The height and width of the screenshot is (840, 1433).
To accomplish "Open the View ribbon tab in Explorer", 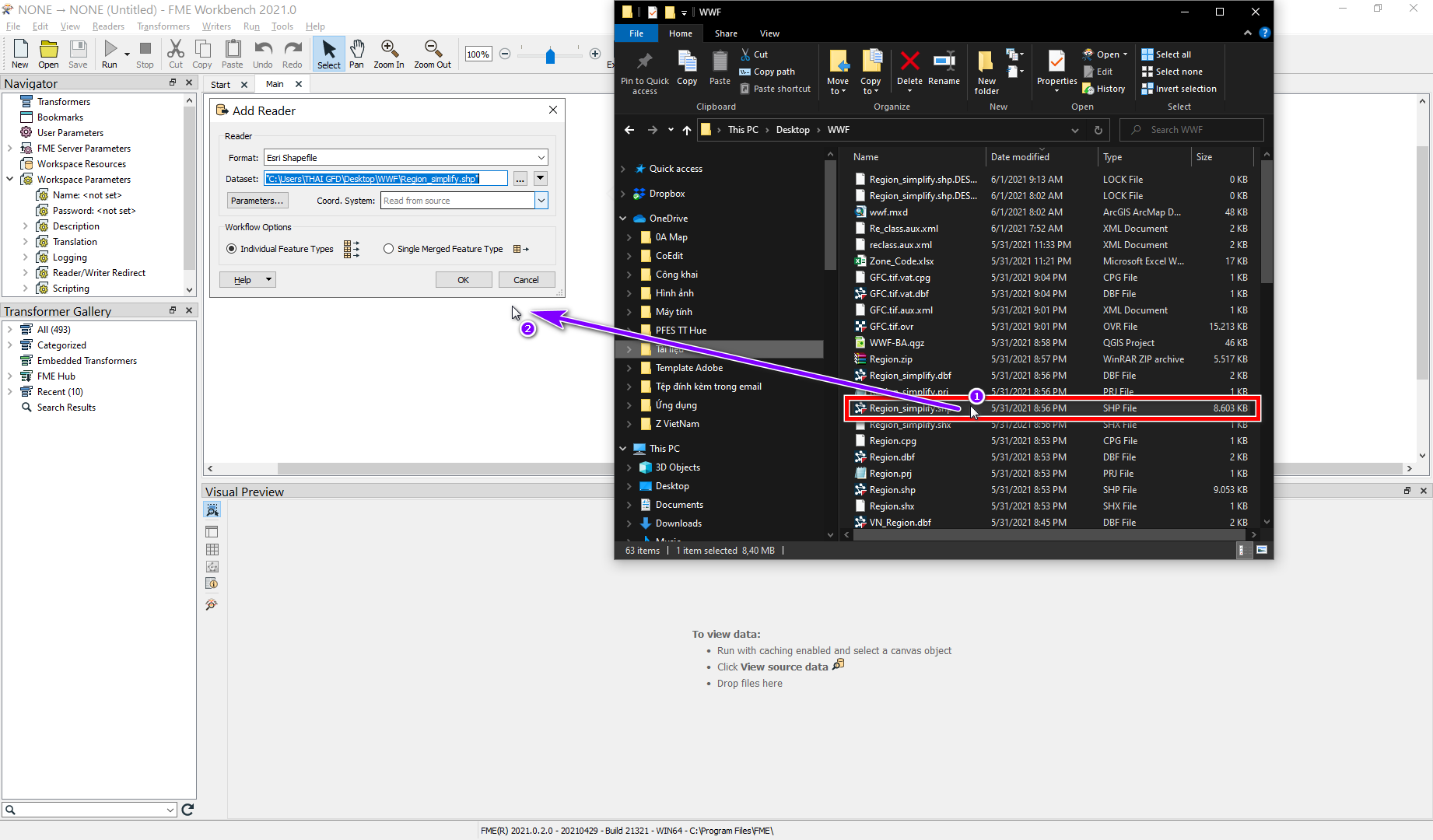I will 769,33.
